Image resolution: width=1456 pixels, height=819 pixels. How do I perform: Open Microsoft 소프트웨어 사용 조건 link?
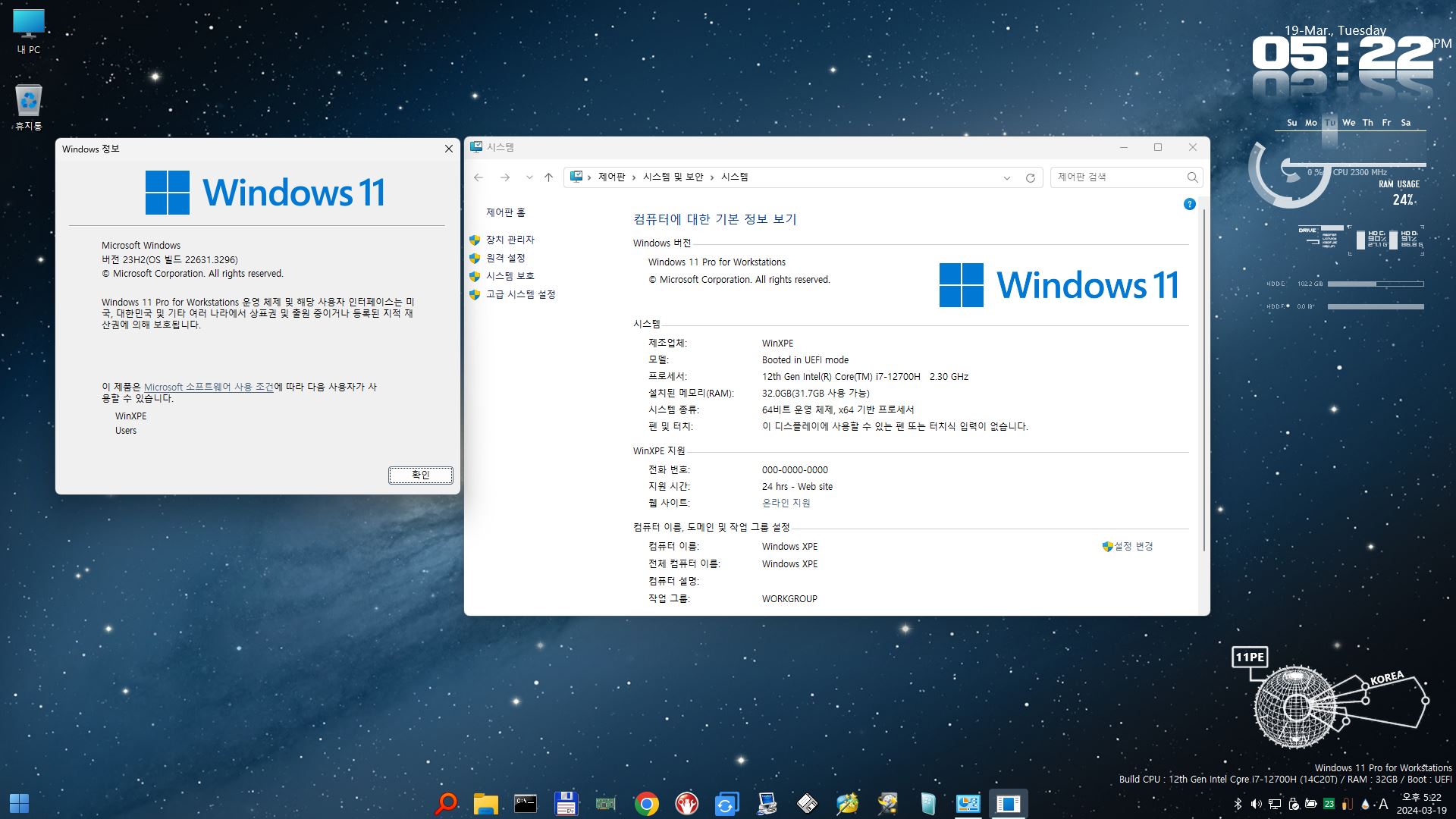pos(209,387)
